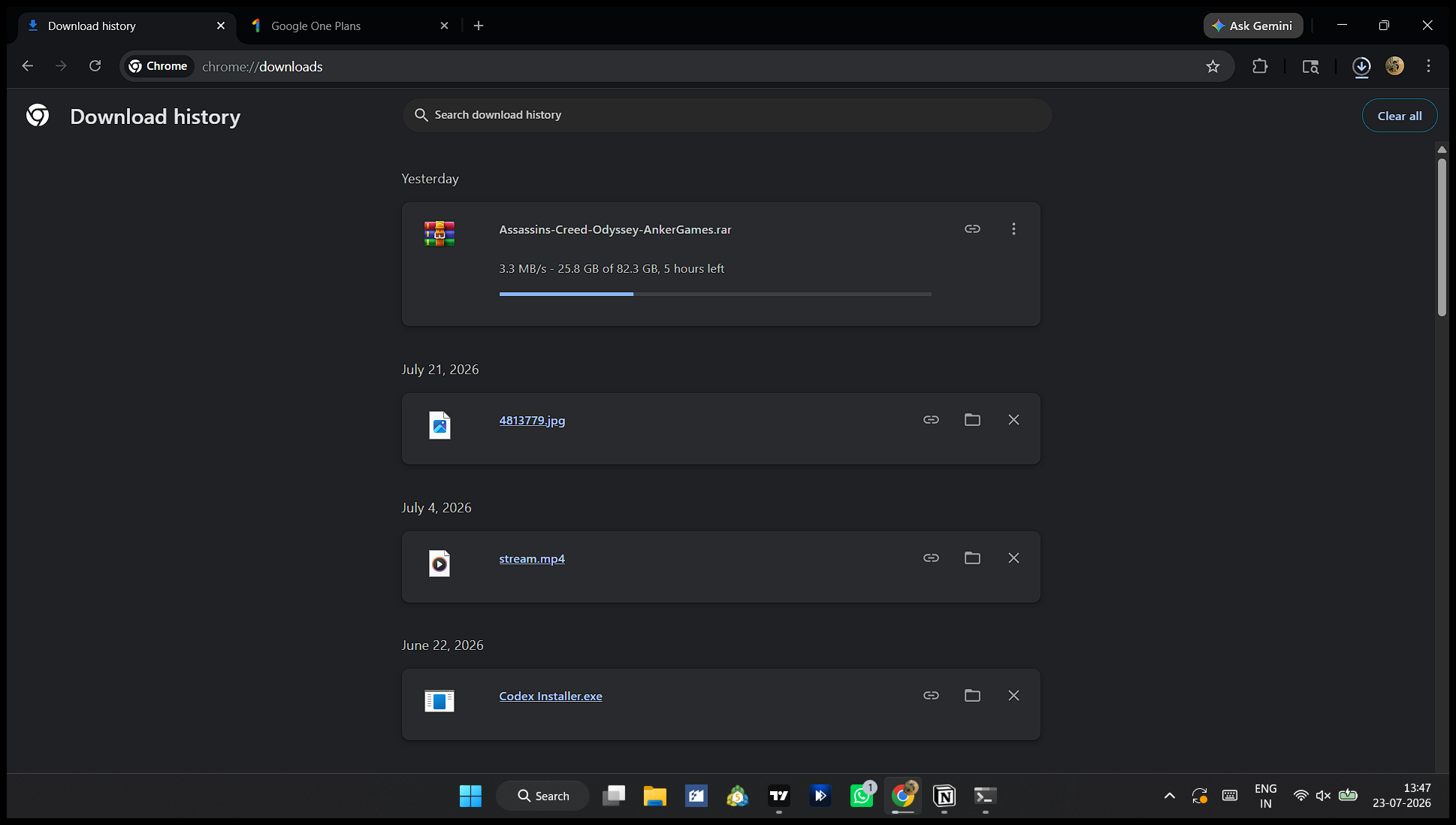Open the Extensions puzzle menu
Screen dimensions: 1456x825
coord(1260,66)
